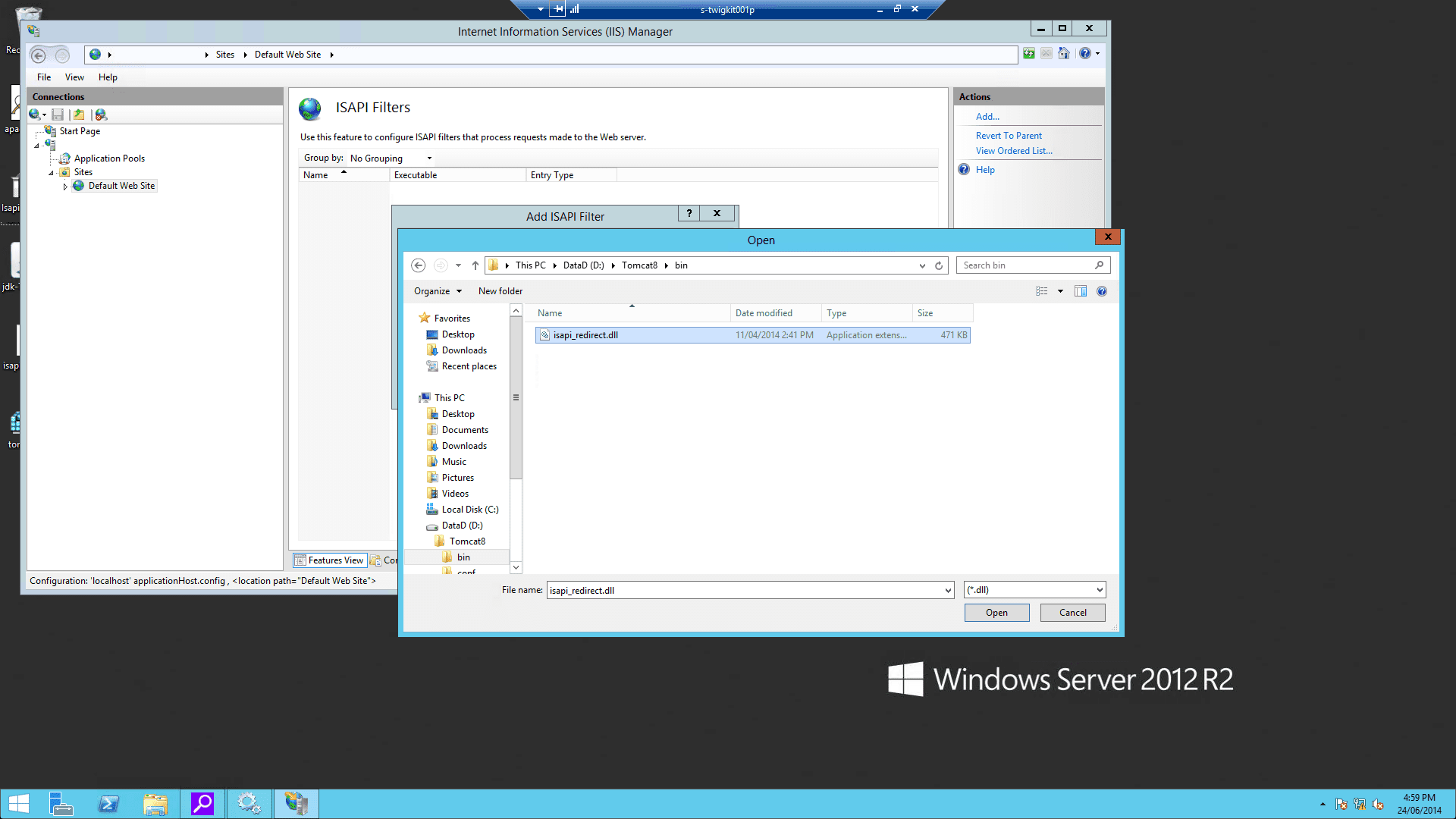Screen dimensions: 1456x819
Task: Click the change view icon
Action: [1042, 291]
